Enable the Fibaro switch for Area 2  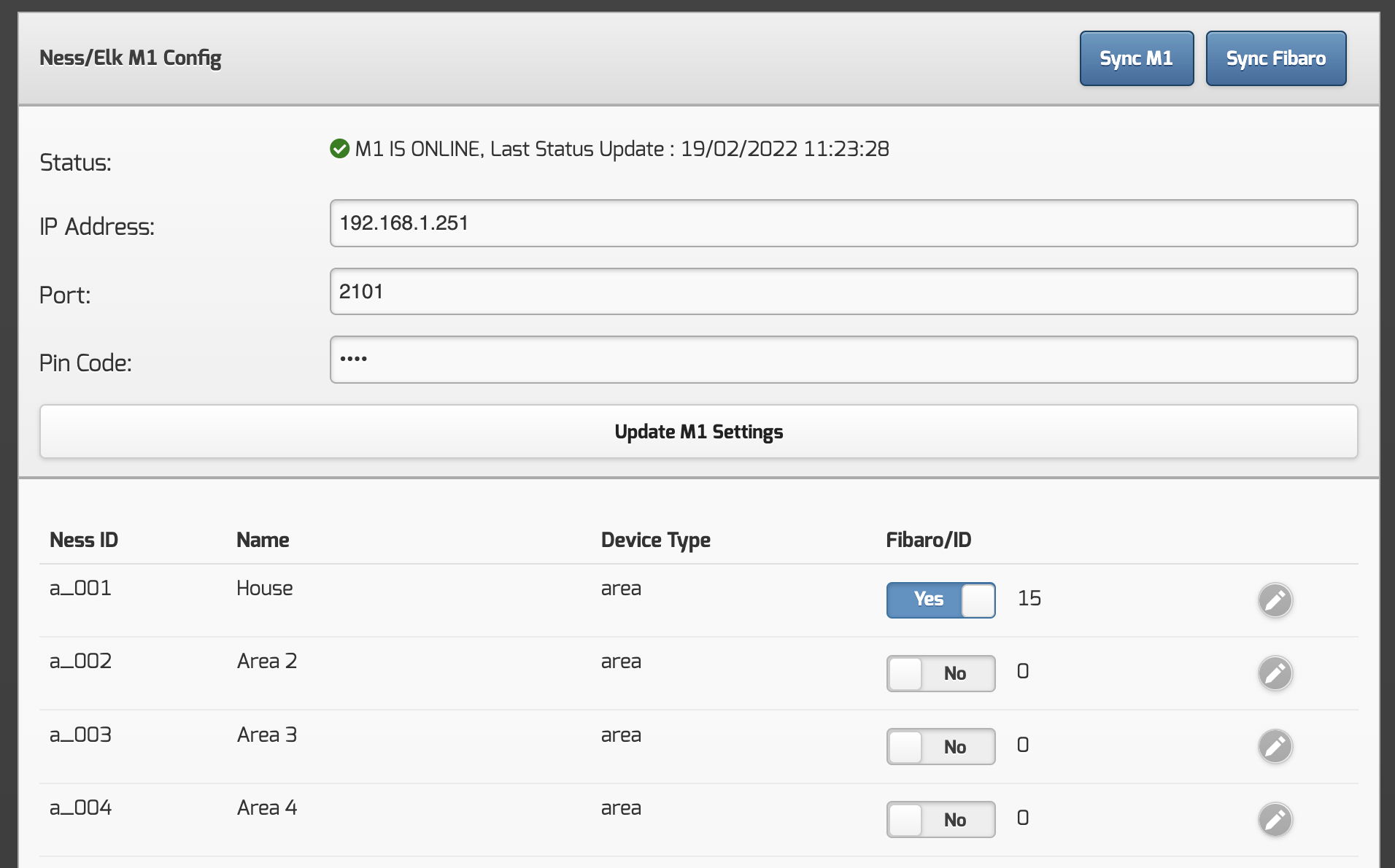pos(940,673)
